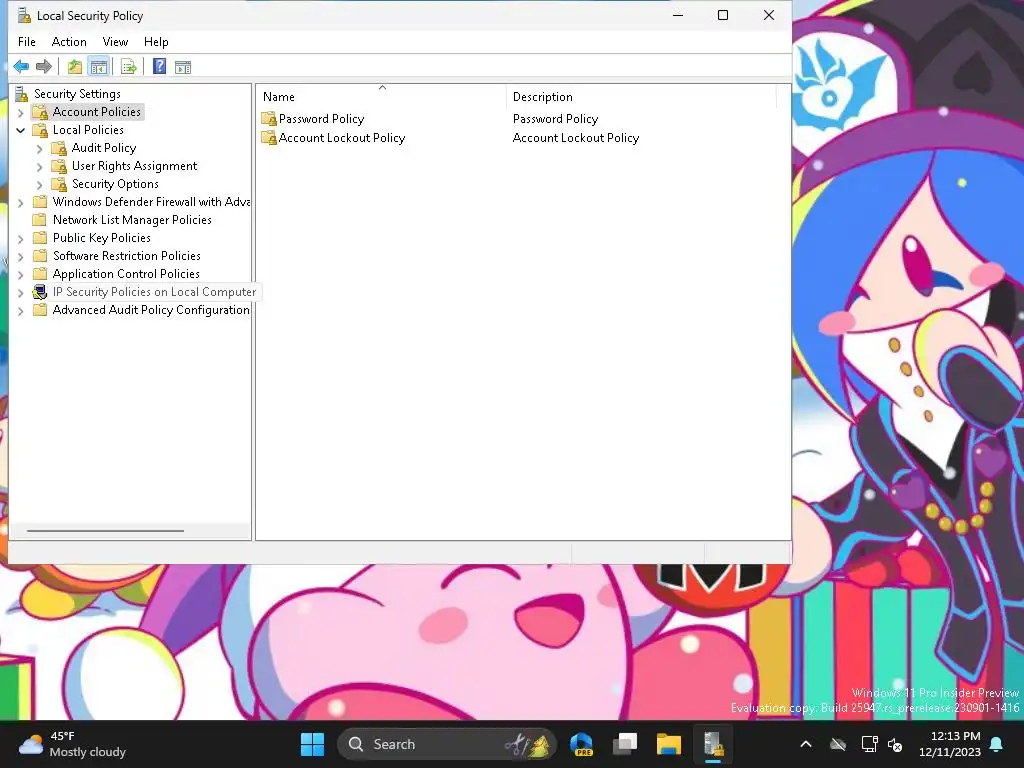Expand the Public Key Policies node

pos(20,239)
